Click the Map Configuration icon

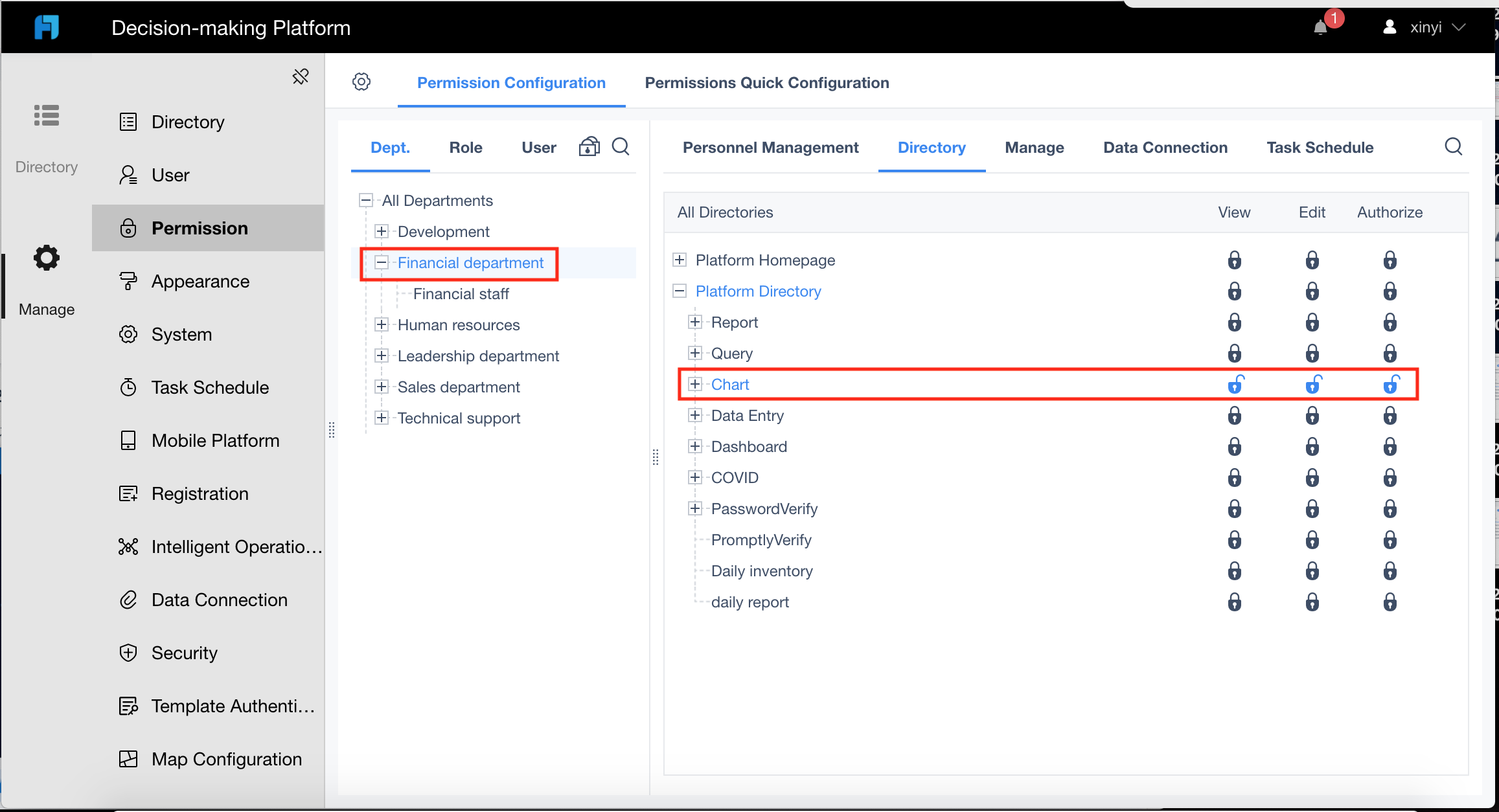click(128, 759)
